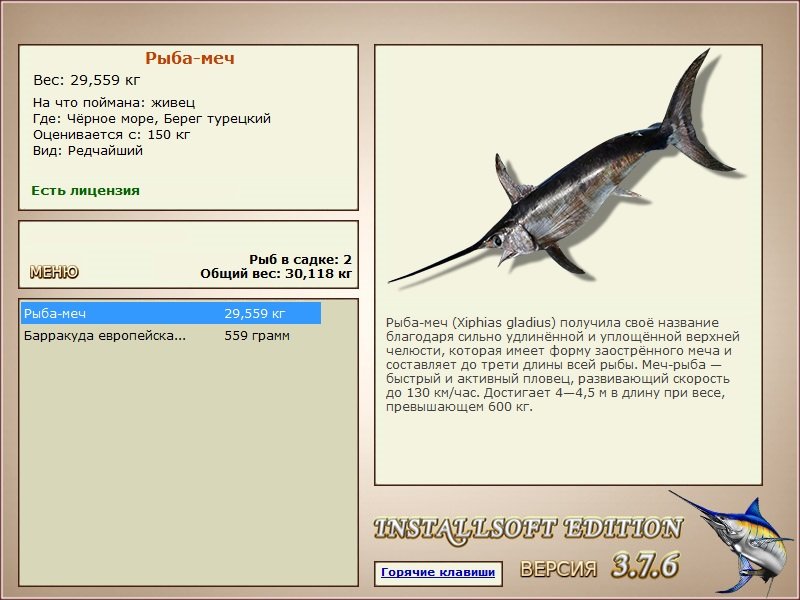Open the Горячие клавиши link
The image size is (800, 600).
coord(438,572)
